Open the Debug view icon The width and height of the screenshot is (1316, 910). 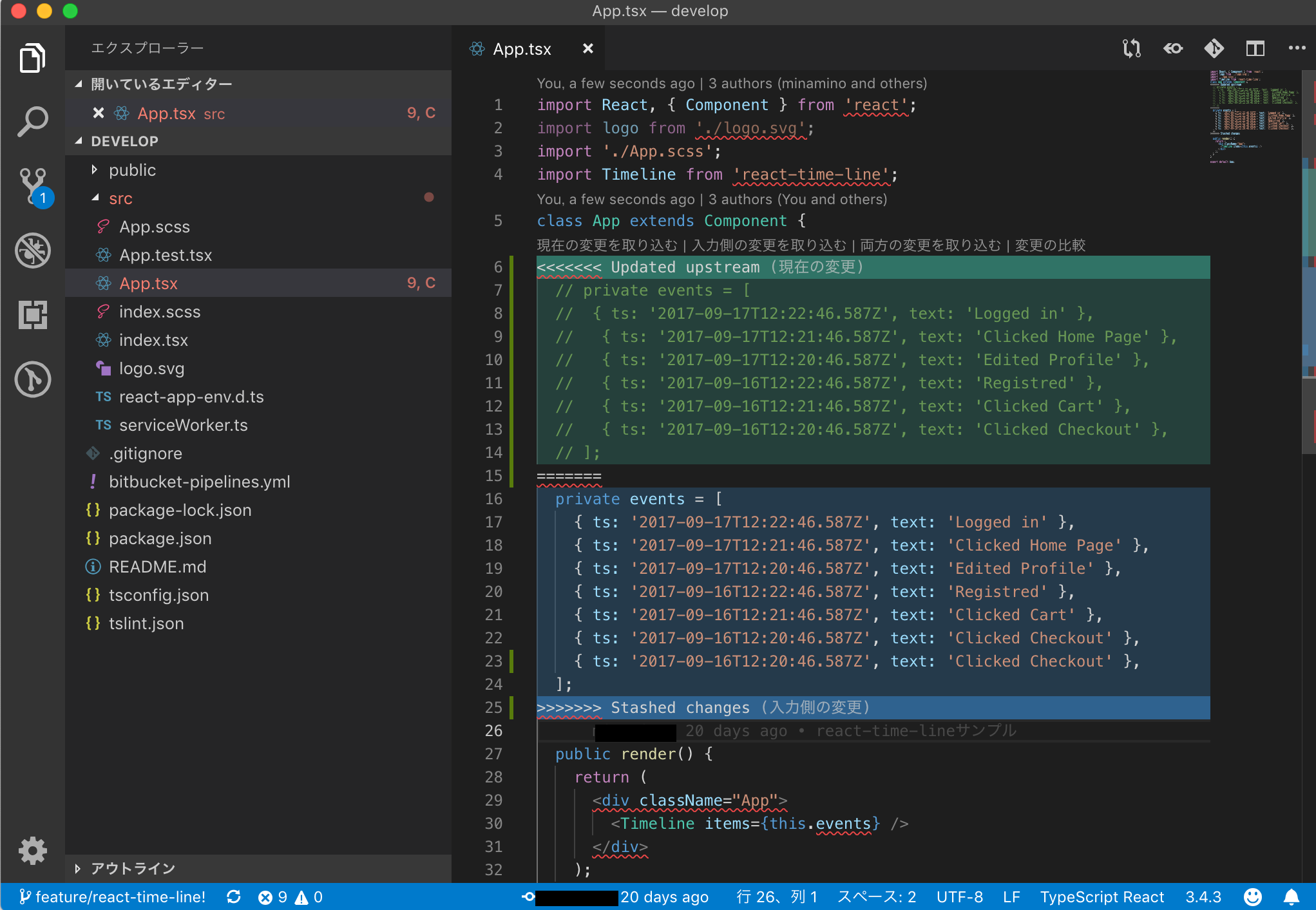(x=32, y=251)
